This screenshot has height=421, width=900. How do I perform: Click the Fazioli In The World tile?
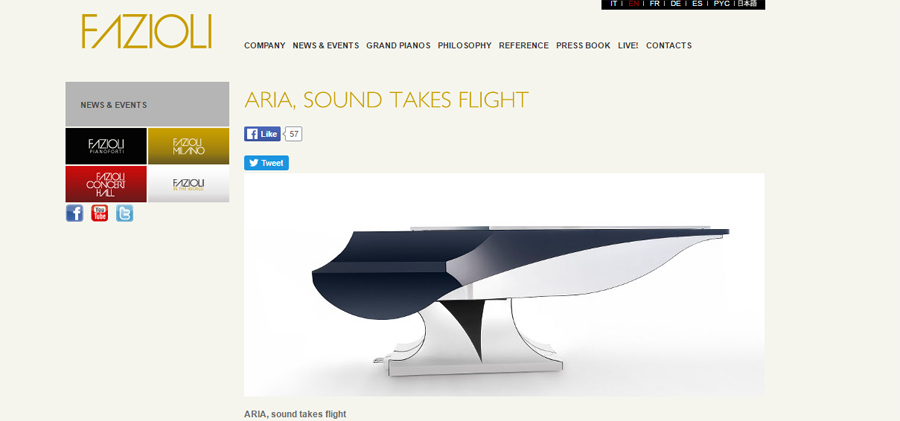coord(188,184)
